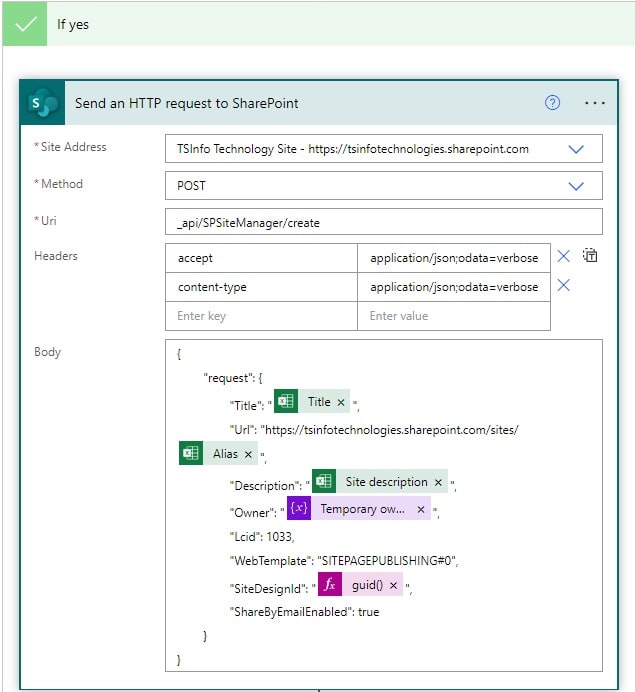Remove the Title dynamic content token
635x692 pixels.
pyautogui.click(x=341, y=402)
